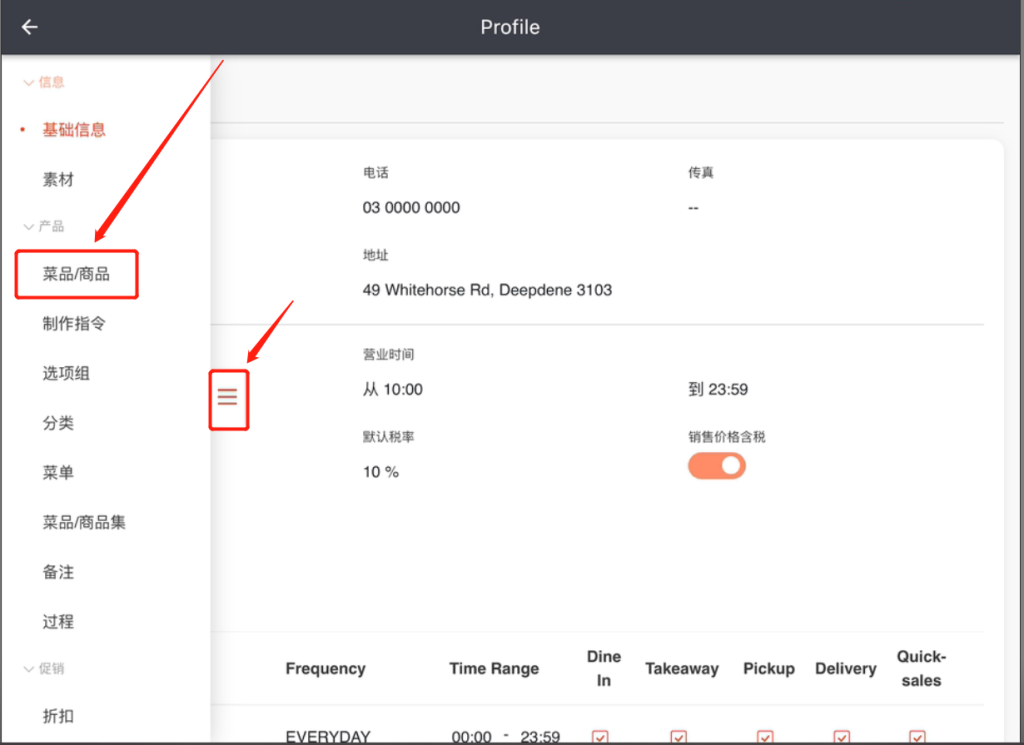Click the Profile page title
The image size is (1024, 745).
point(510,27)
